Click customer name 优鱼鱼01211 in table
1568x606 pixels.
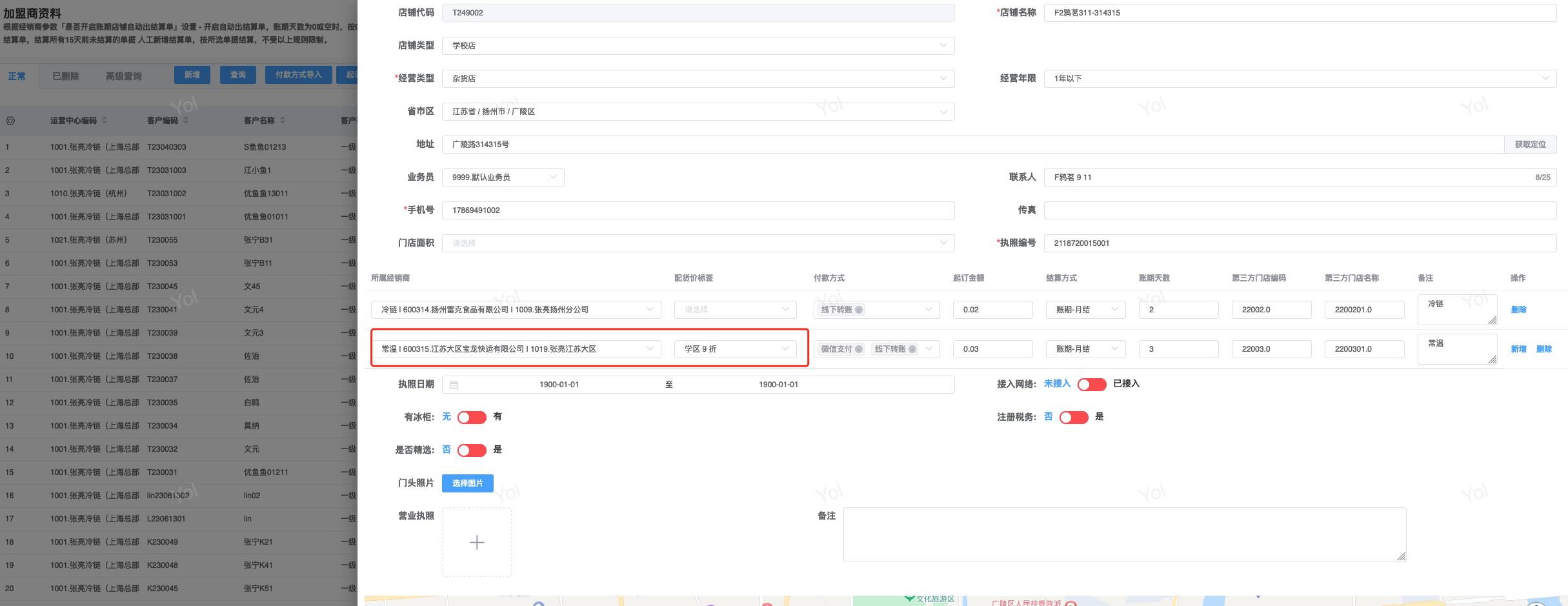tap(266, 472)
